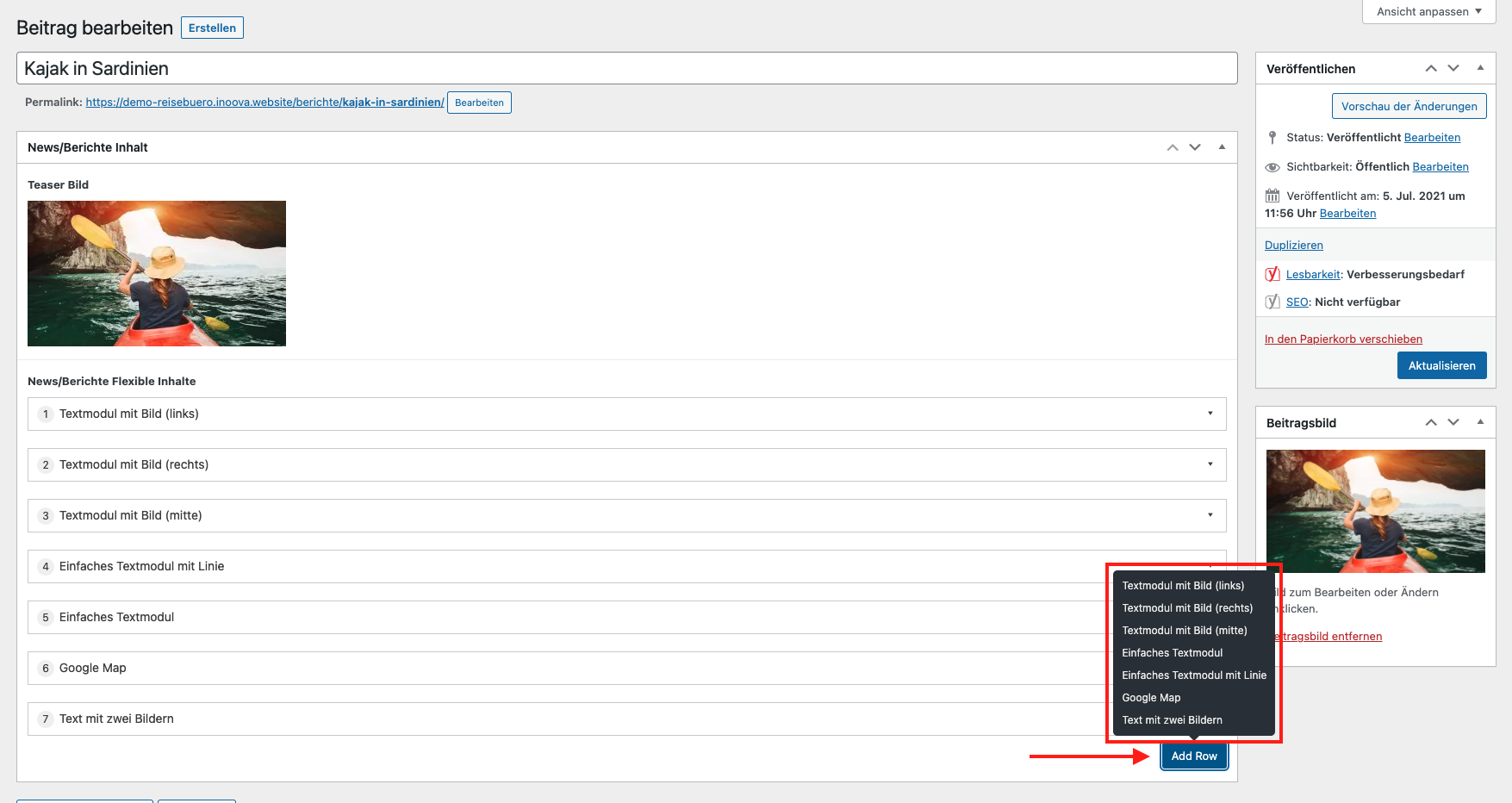The image size is (1512, 803).
Task: Move News/Berichte Inhalt panel down
Action: click(1195, 147)
